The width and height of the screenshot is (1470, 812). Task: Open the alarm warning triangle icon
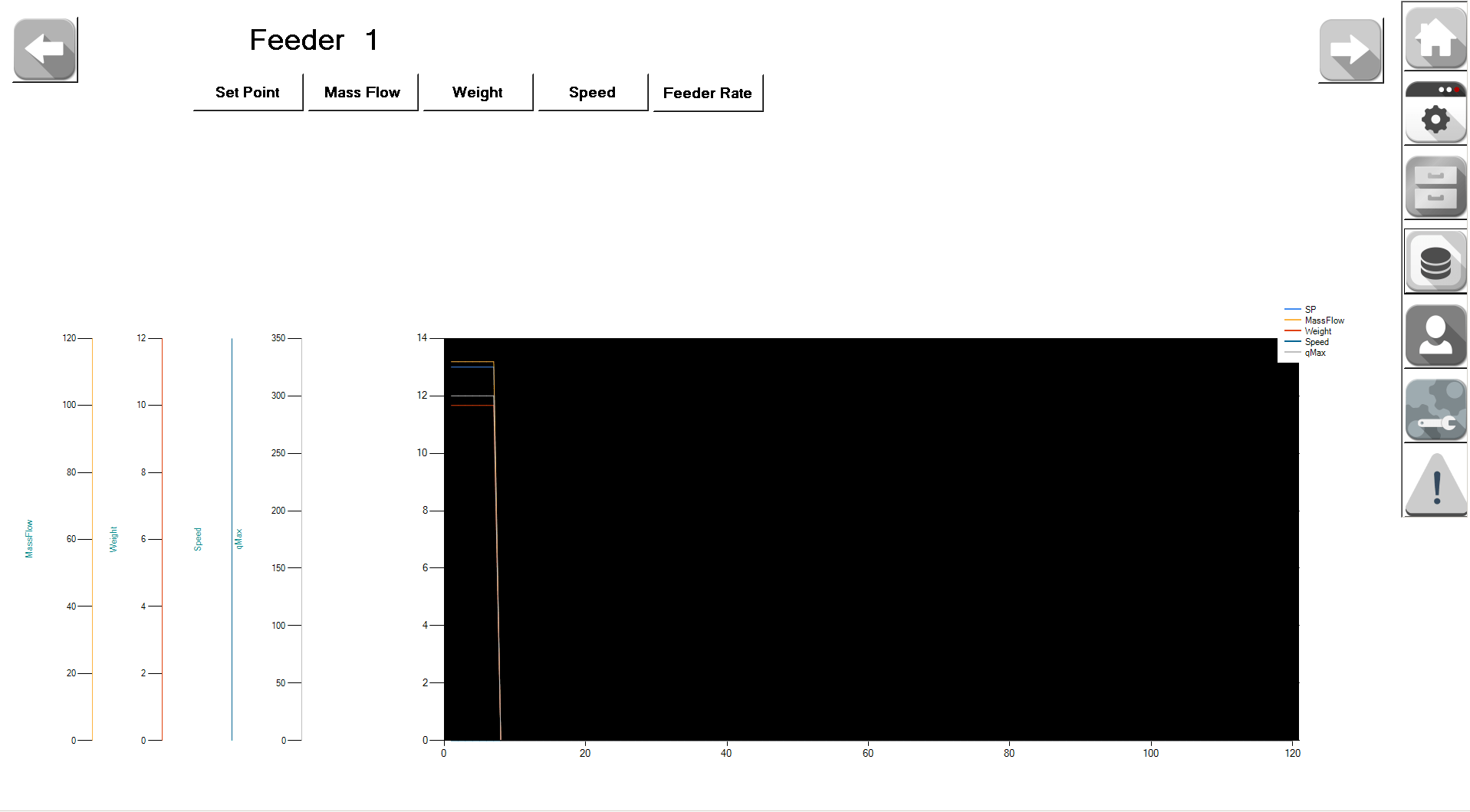[1435, 485]
